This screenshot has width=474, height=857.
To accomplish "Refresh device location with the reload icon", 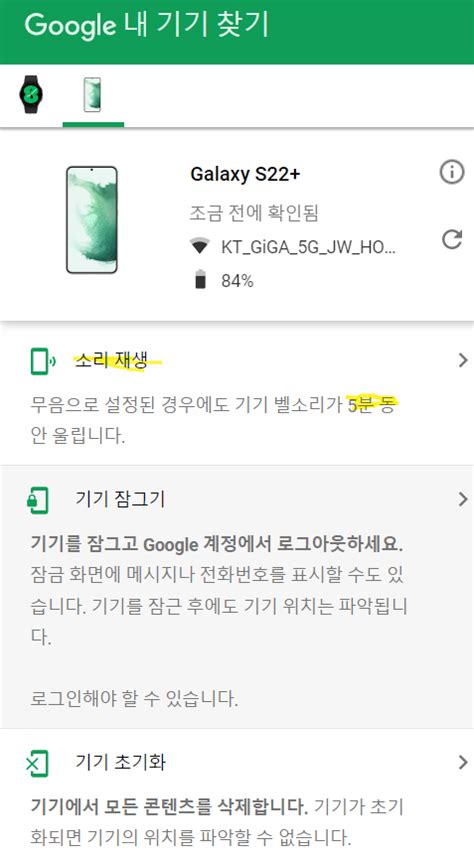I will (452, 239).
